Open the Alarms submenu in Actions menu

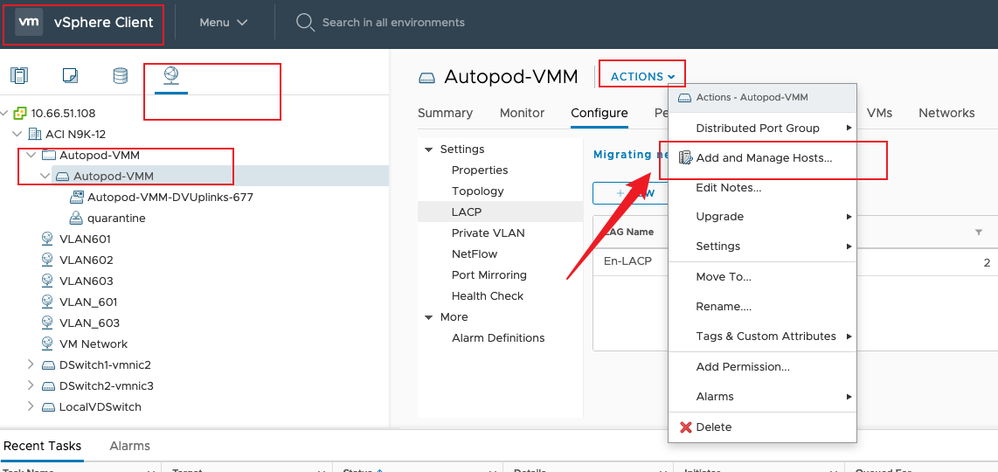pos(762,396)
